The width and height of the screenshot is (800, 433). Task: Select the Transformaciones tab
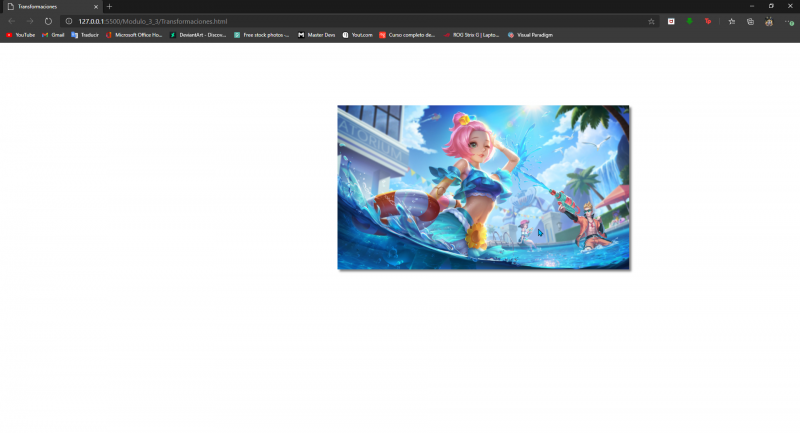click(x=45, y=6)
